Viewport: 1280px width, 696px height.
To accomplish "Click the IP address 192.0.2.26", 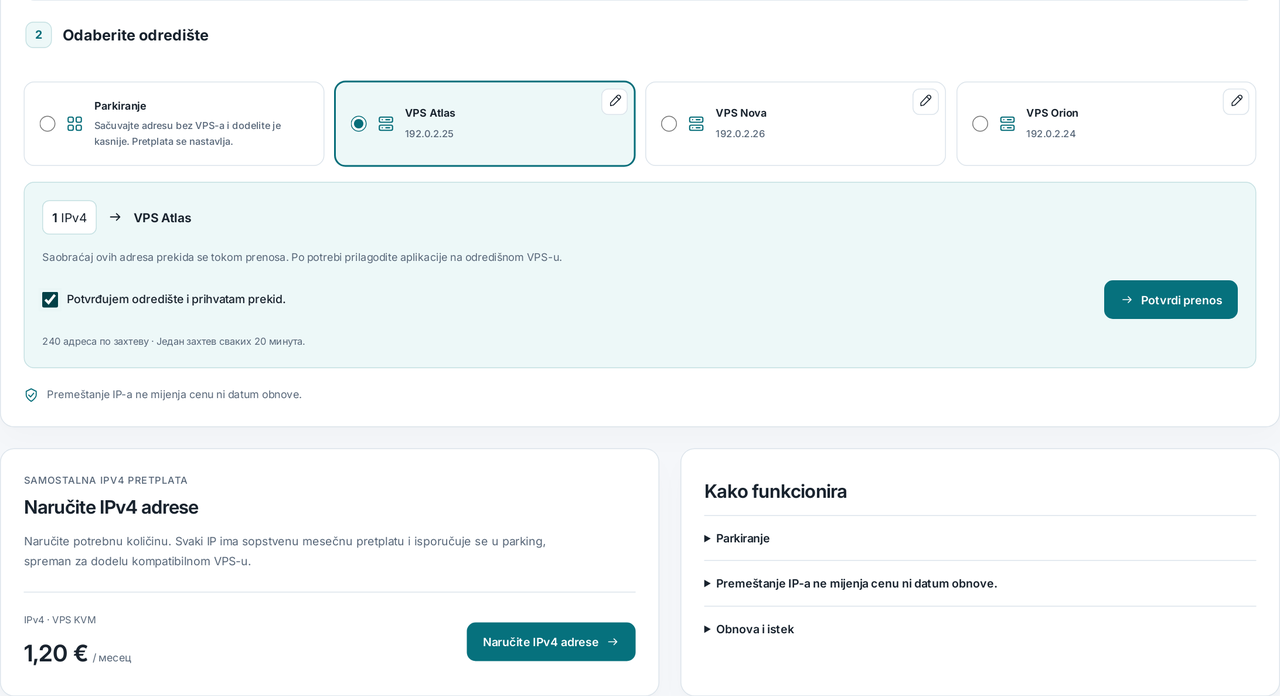I will click(740, 134).
